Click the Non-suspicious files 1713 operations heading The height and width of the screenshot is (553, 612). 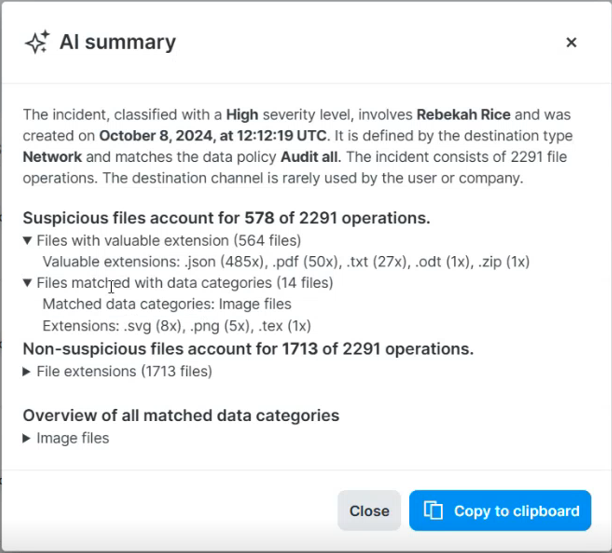point(248,349)
